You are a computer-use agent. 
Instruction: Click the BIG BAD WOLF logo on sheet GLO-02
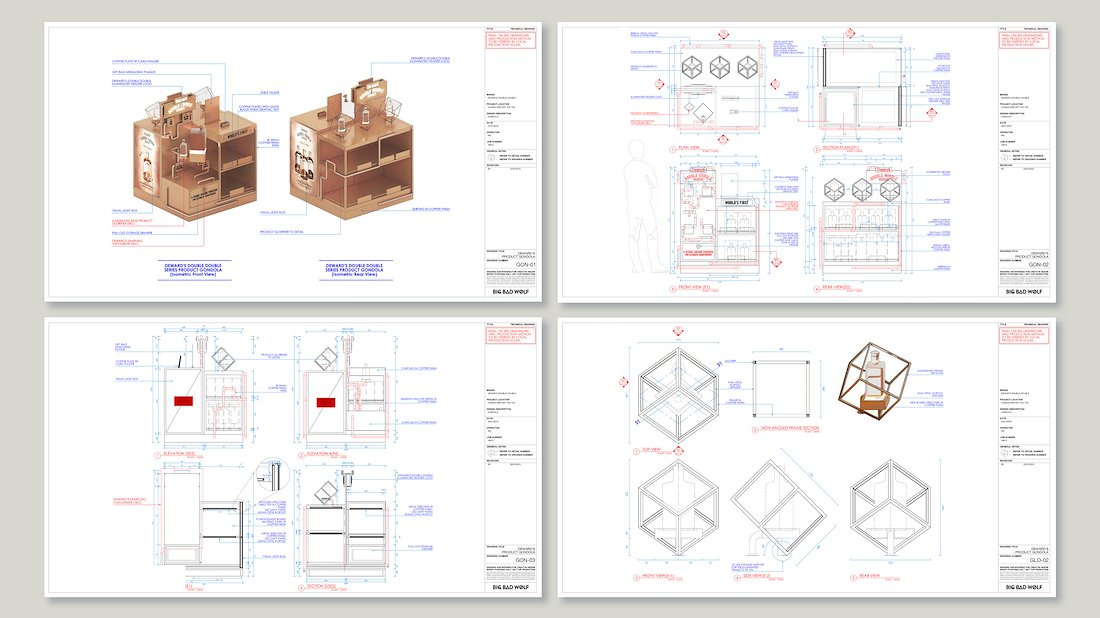[1024, 586]
